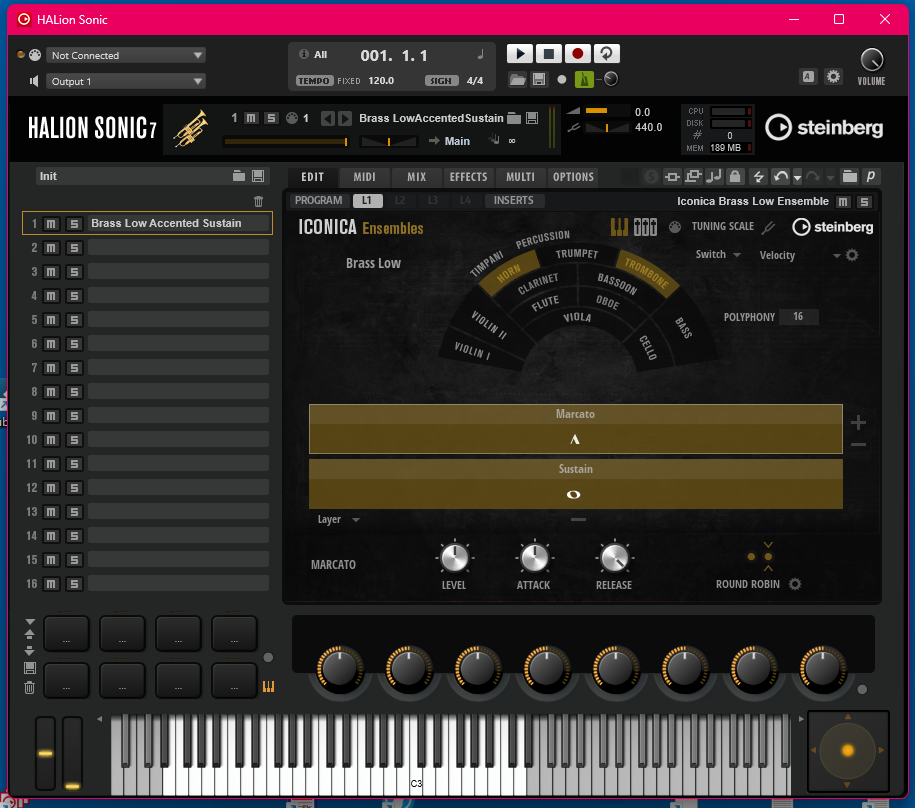
Task: Open the Switch mode dropdown
Action: (718, 255)
